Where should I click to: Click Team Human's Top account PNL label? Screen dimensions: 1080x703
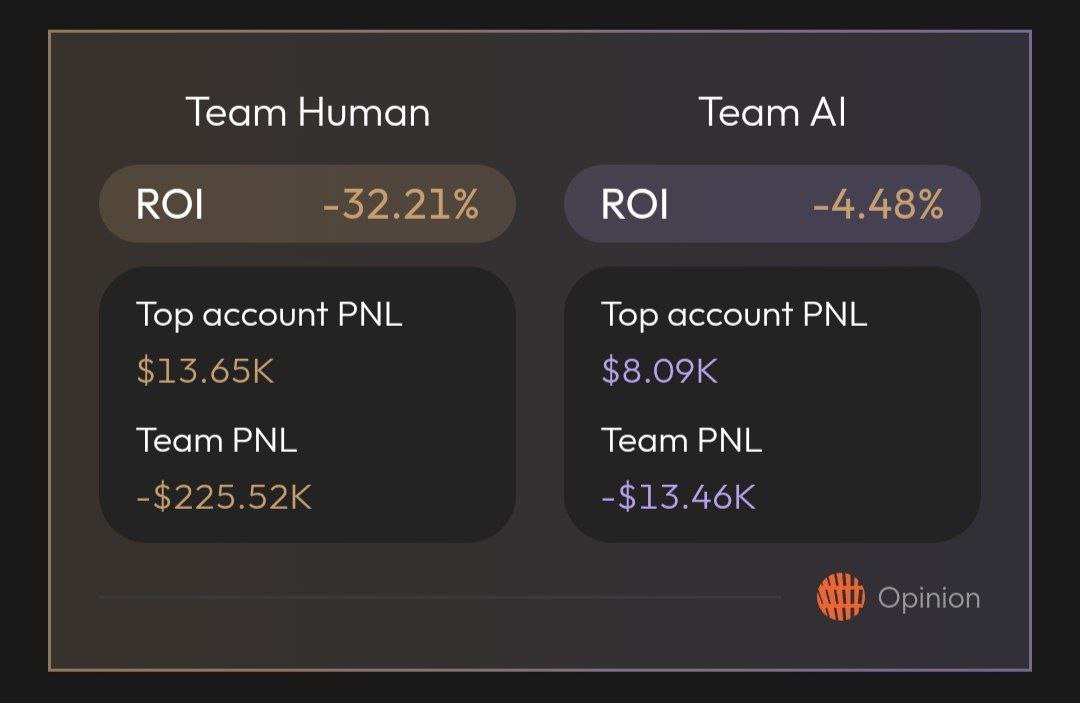[x=269, y=314]
